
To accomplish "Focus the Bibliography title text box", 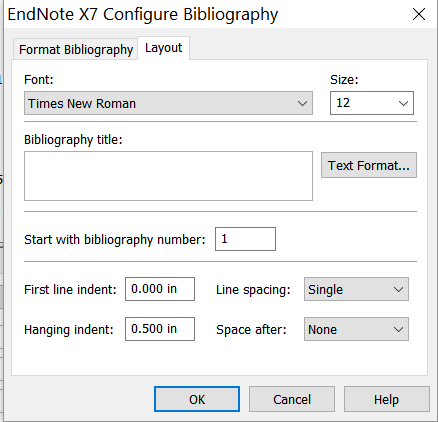I will click(x=168, y=176).
